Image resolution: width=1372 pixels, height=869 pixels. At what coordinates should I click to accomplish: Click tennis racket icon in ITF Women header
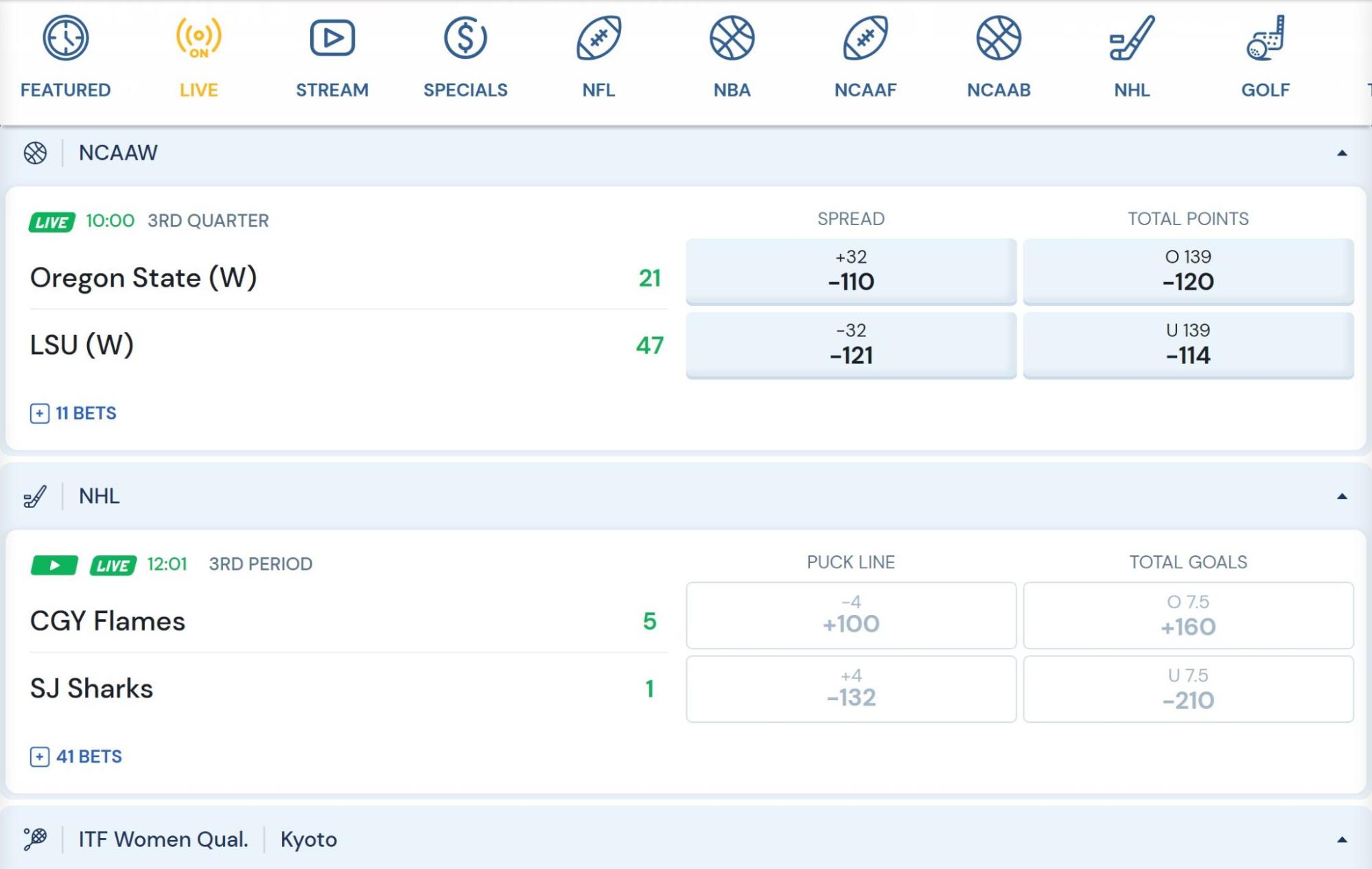[x=35, y=839]
